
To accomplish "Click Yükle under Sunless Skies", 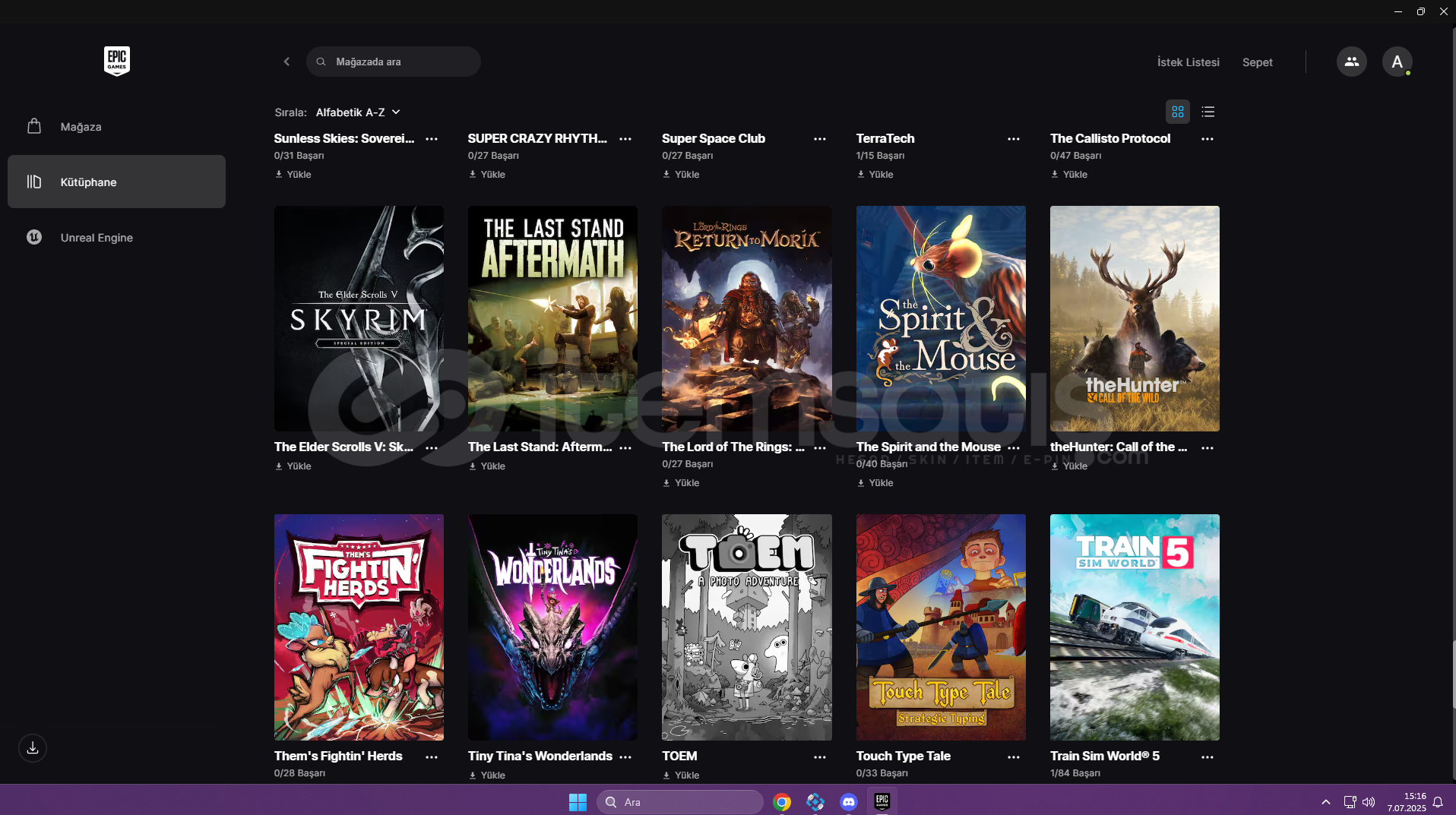I will pos(293,174).
